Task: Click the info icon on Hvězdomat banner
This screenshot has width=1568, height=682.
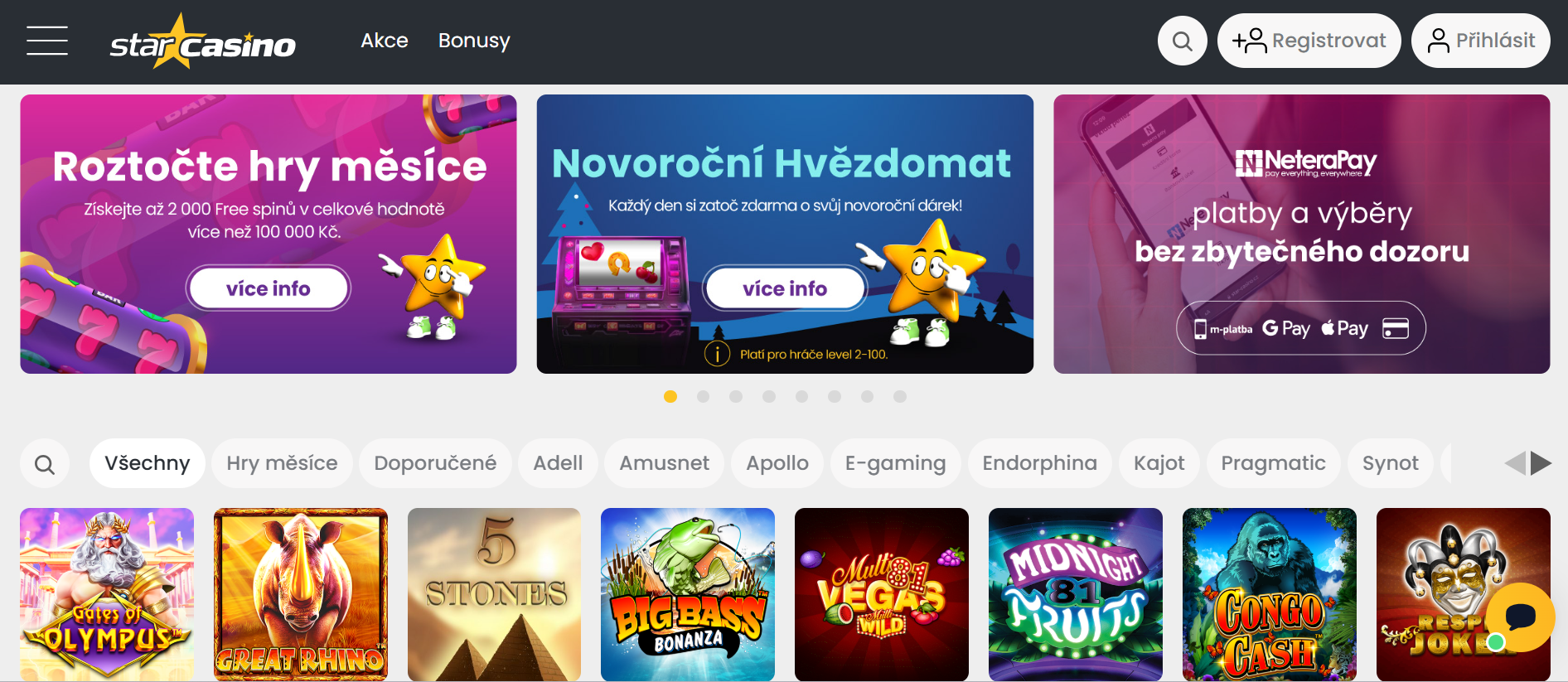Action: coord(717,355)
